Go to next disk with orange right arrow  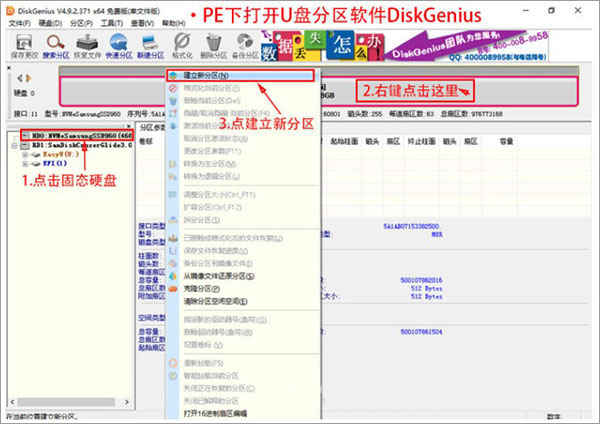[29, 78]
